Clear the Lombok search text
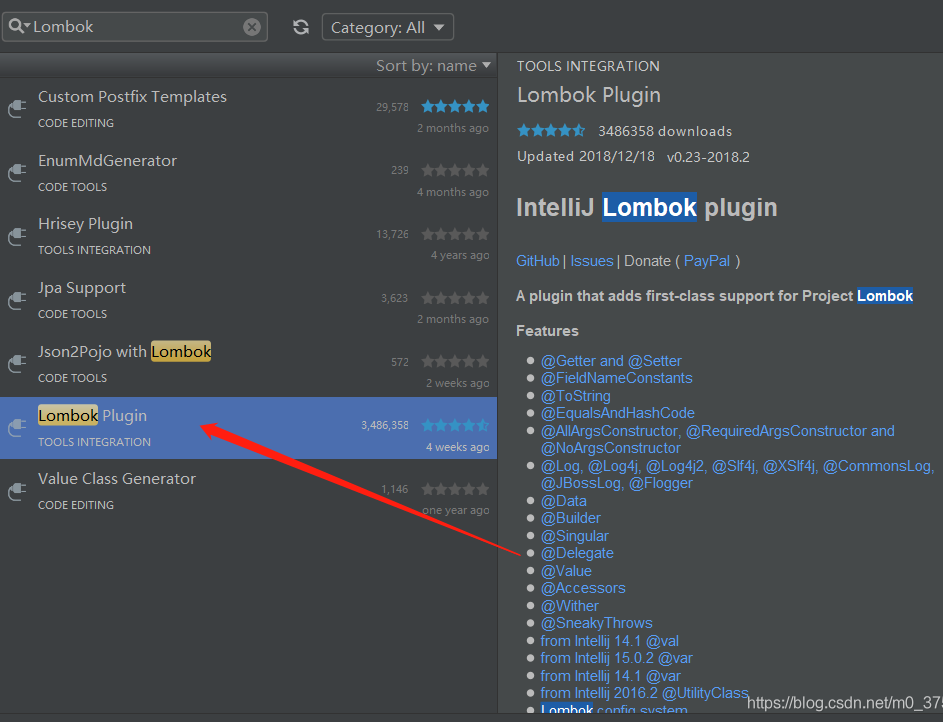 252,27
